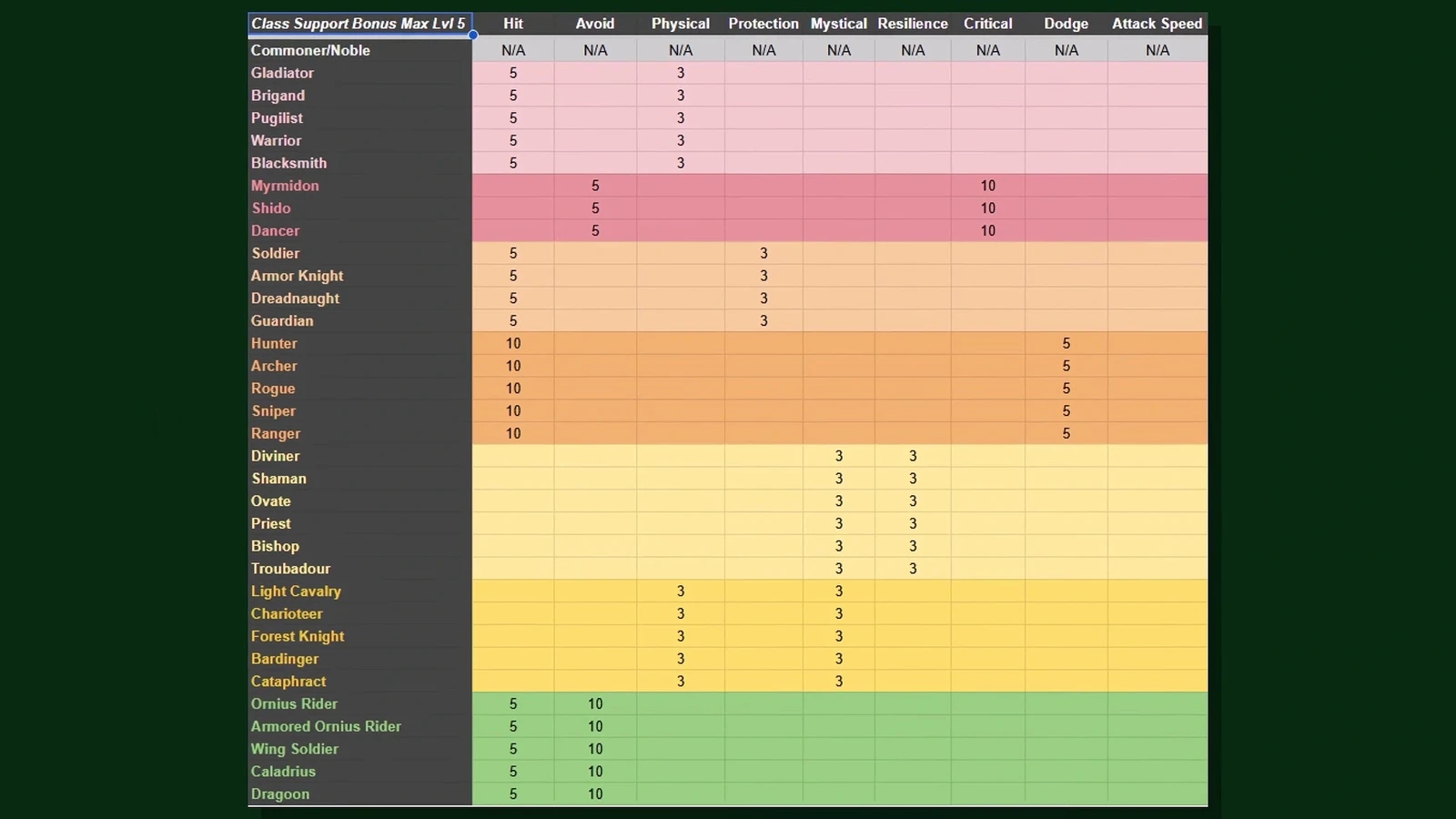1456x819 pixels.
Task: Select the Hit column header
Action: pos(513,24)
